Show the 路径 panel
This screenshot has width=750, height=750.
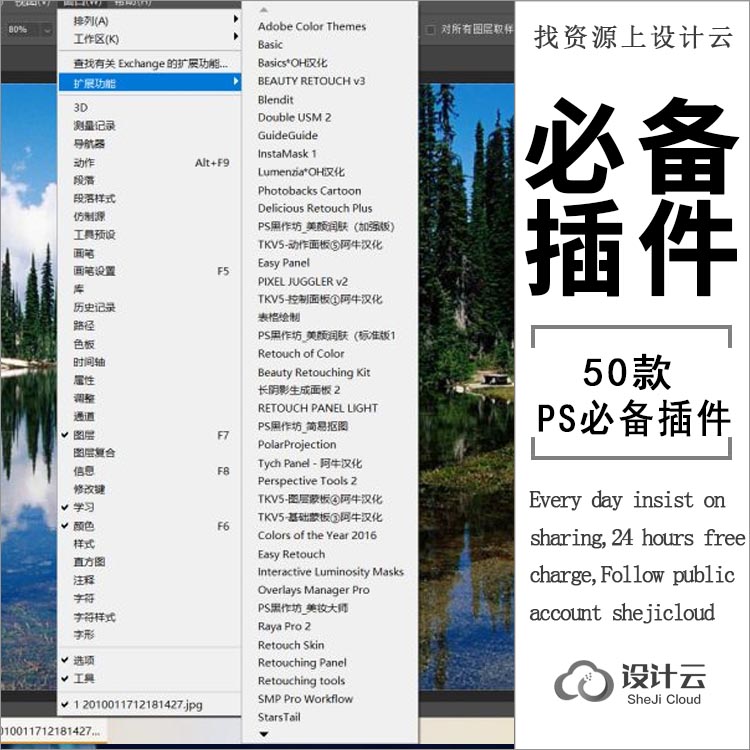(x=150, y=326)
